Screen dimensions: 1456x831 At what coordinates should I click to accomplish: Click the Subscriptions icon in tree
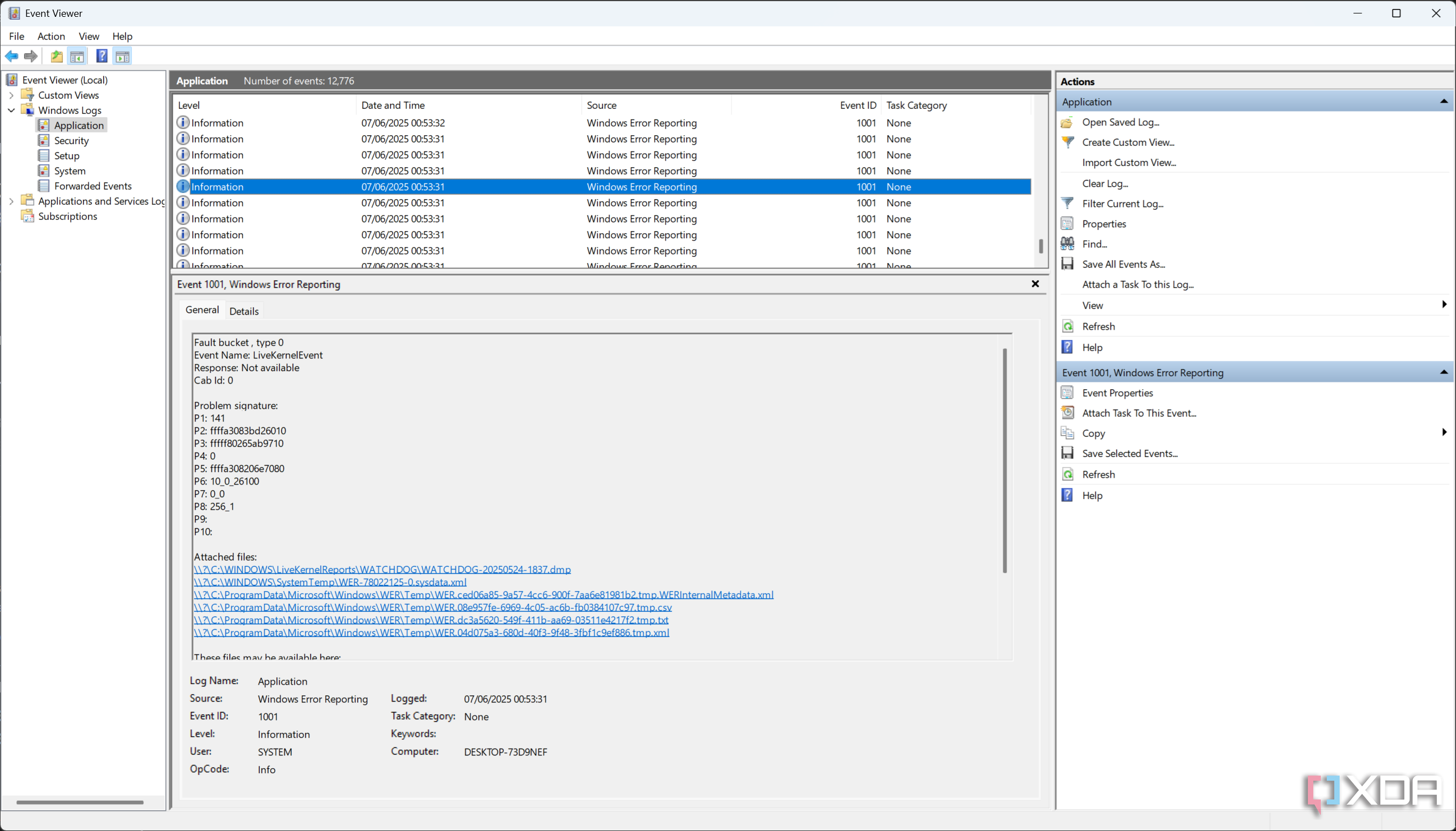click(x=27, y=216)
